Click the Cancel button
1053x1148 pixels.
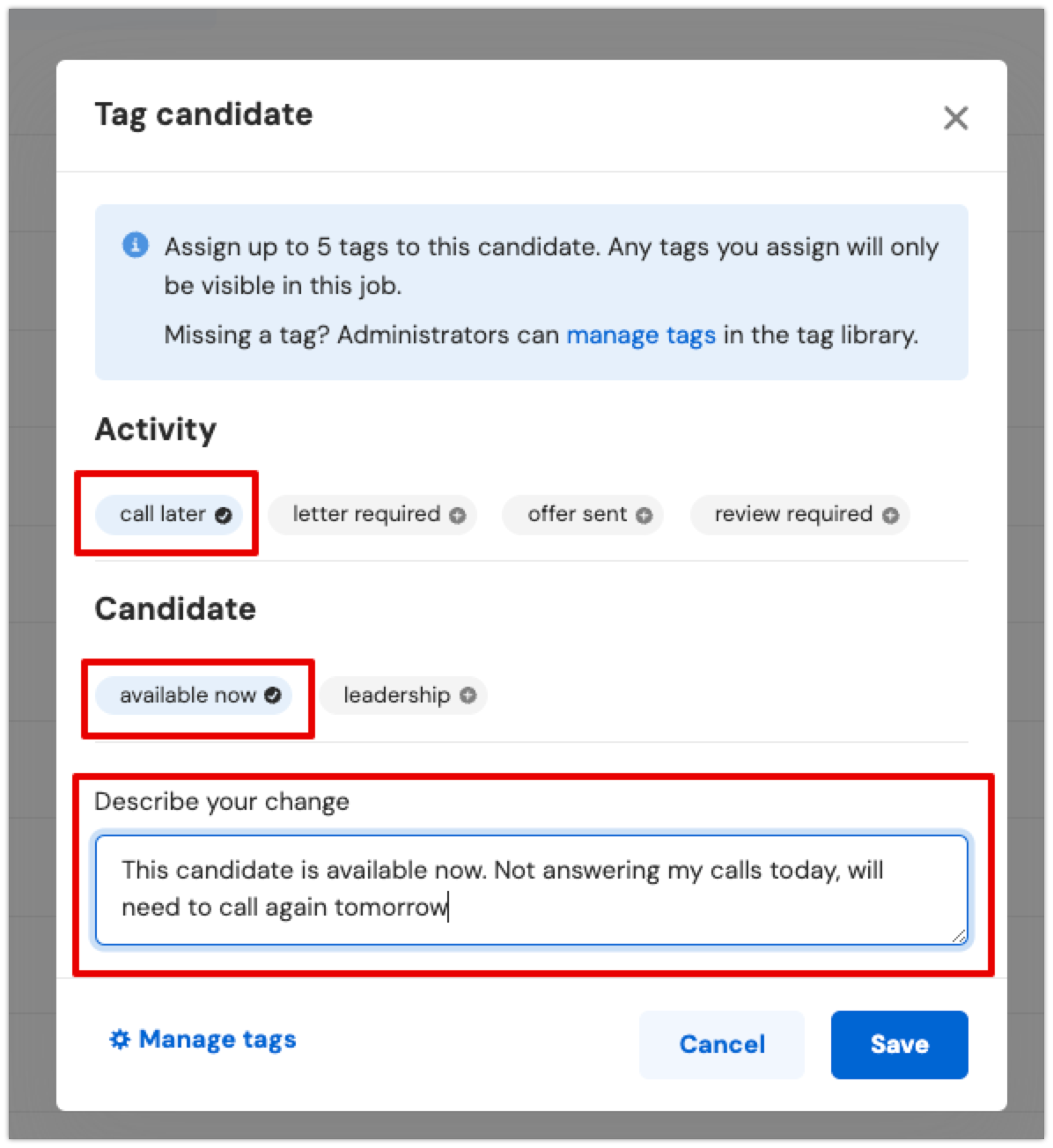(x=722, y=1044)
